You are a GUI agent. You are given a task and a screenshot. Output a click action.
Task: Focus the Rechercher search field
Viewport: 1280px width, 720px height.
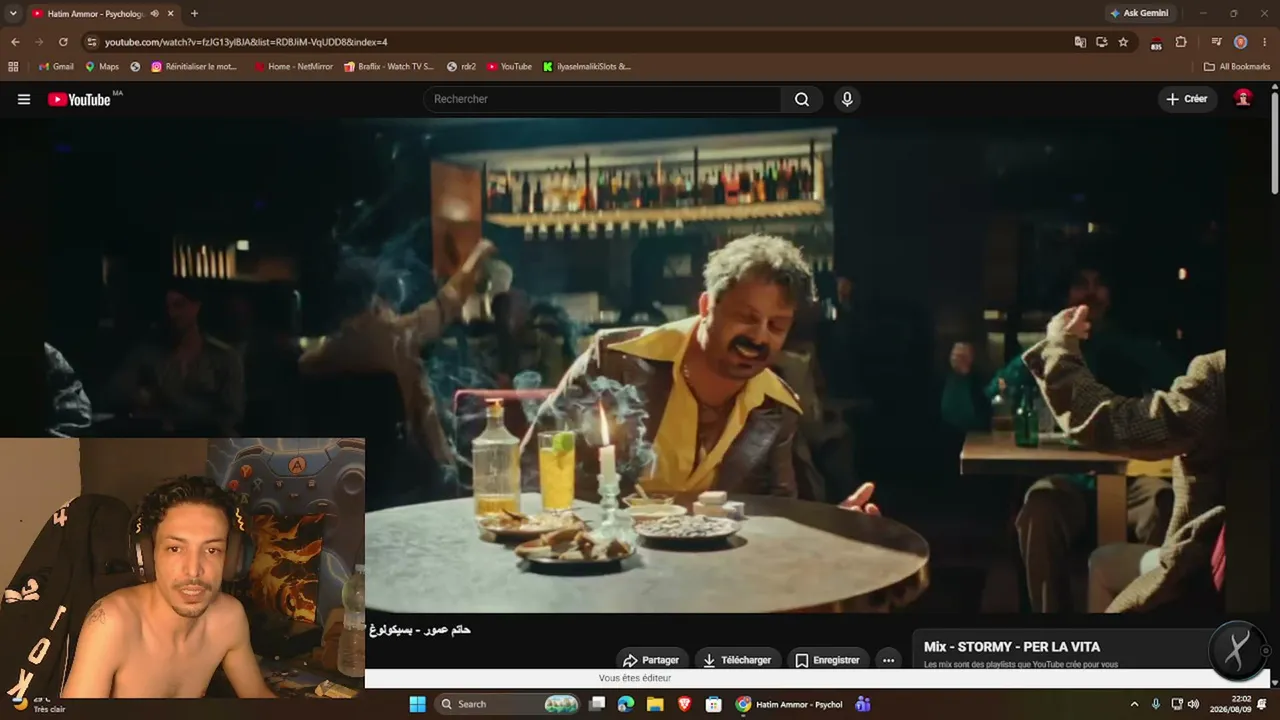603,99
